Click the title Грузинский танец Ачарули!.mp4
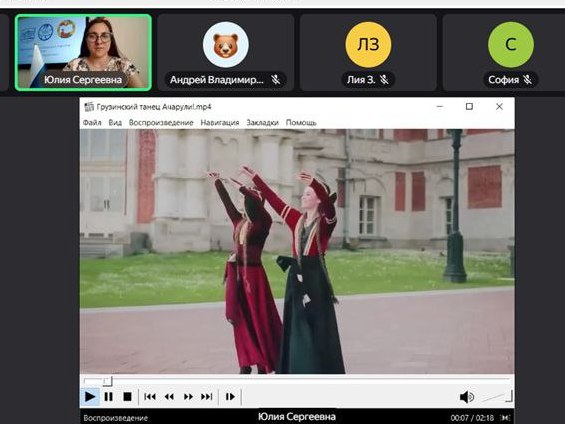Viewport: 565px width, 424px height. click(x=154, y=107)
